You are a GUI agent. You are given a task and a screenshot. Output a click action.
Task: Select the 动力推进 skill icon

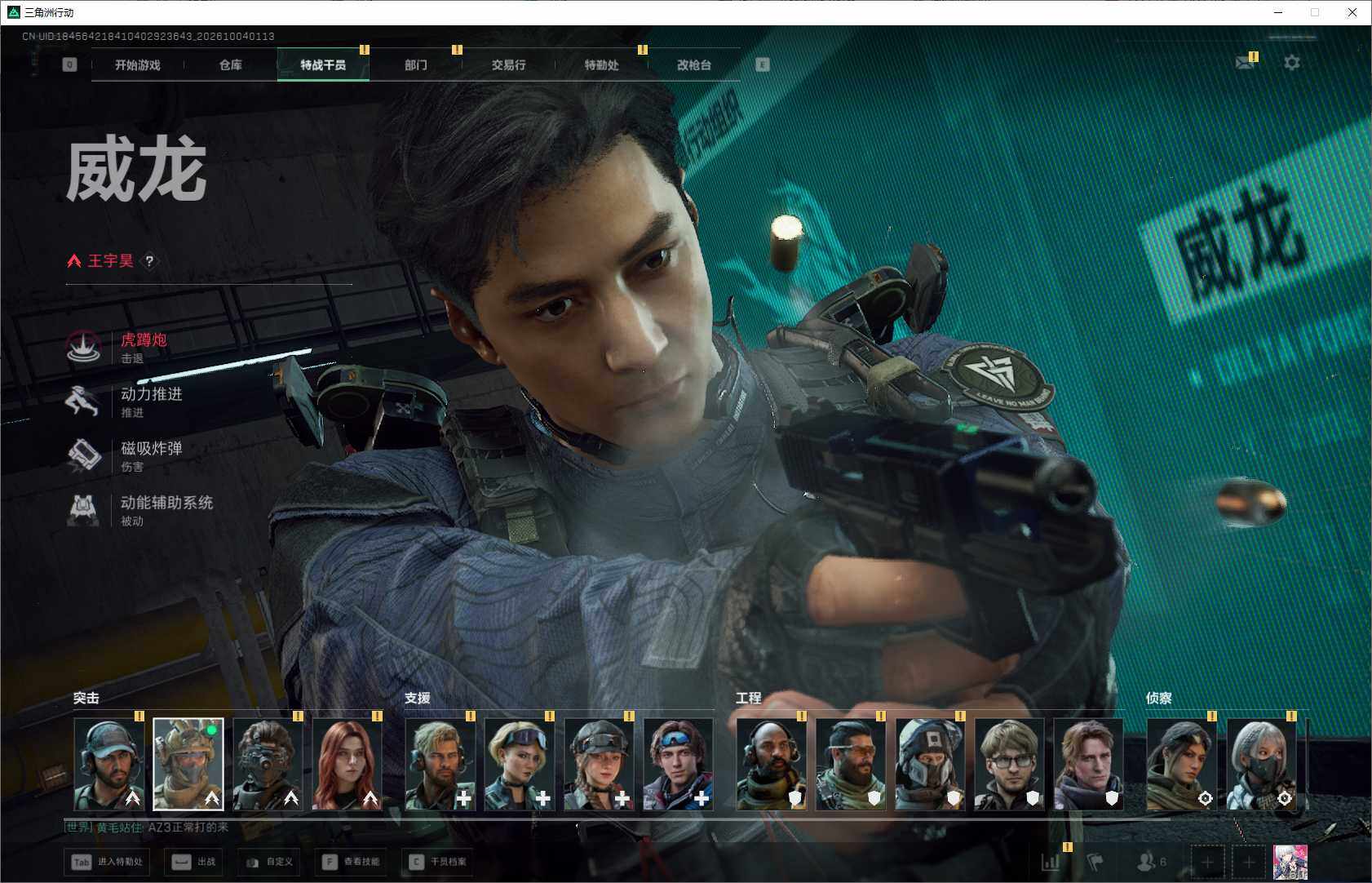click(83, 402)
